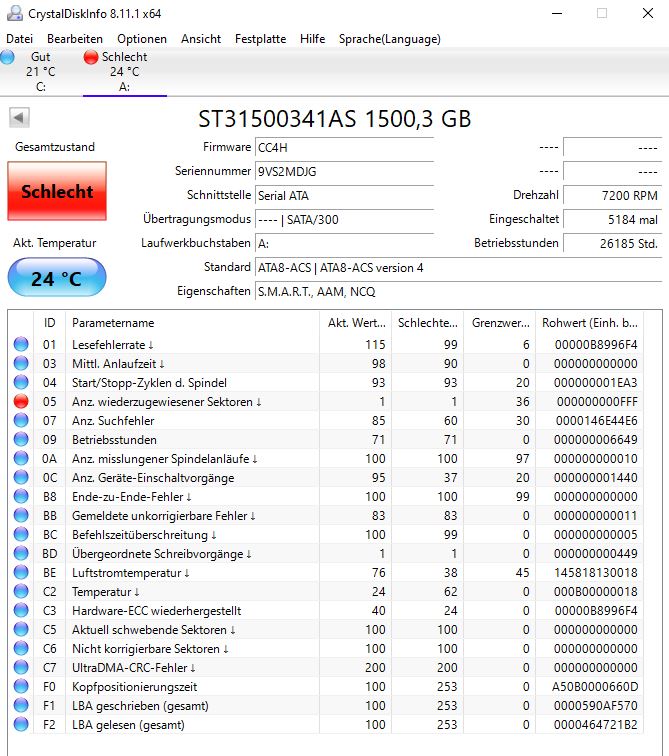669x756 pixels.
Task: Click the Eigenschaften field S.M.A.R.T., AAM, NCQ
Action: pyautogui.click(x=458, y=292)
